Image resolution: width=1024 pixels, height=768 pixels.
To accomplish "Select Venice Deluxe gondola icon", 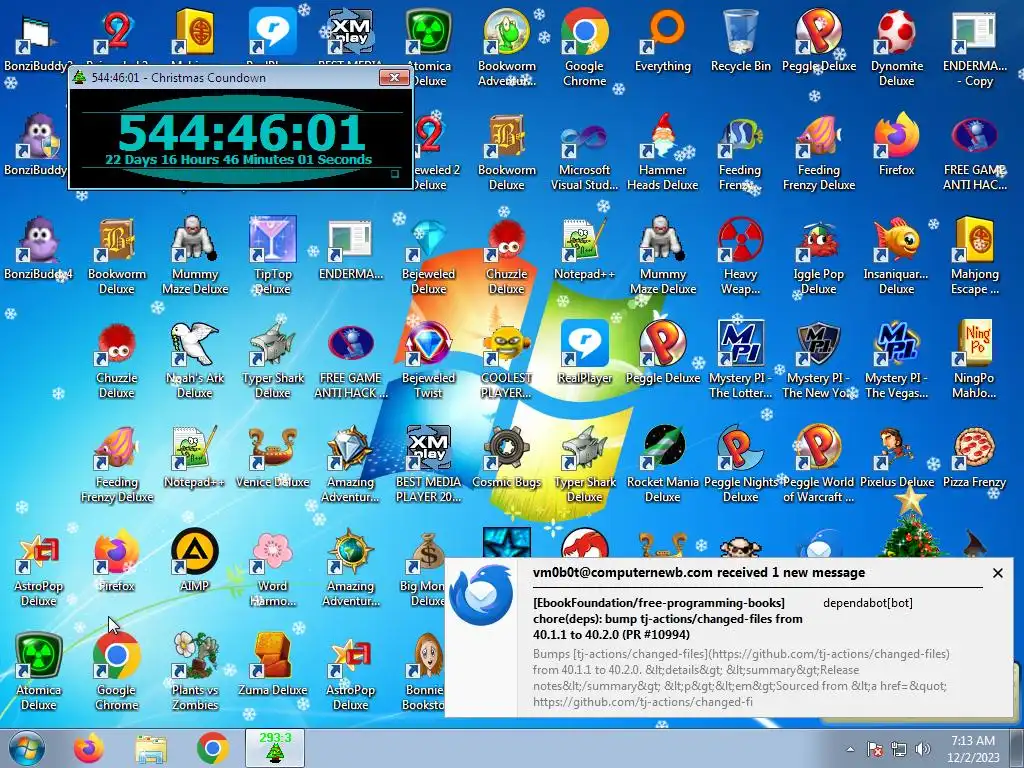I will pyautogui.click(x=273, y=456).
